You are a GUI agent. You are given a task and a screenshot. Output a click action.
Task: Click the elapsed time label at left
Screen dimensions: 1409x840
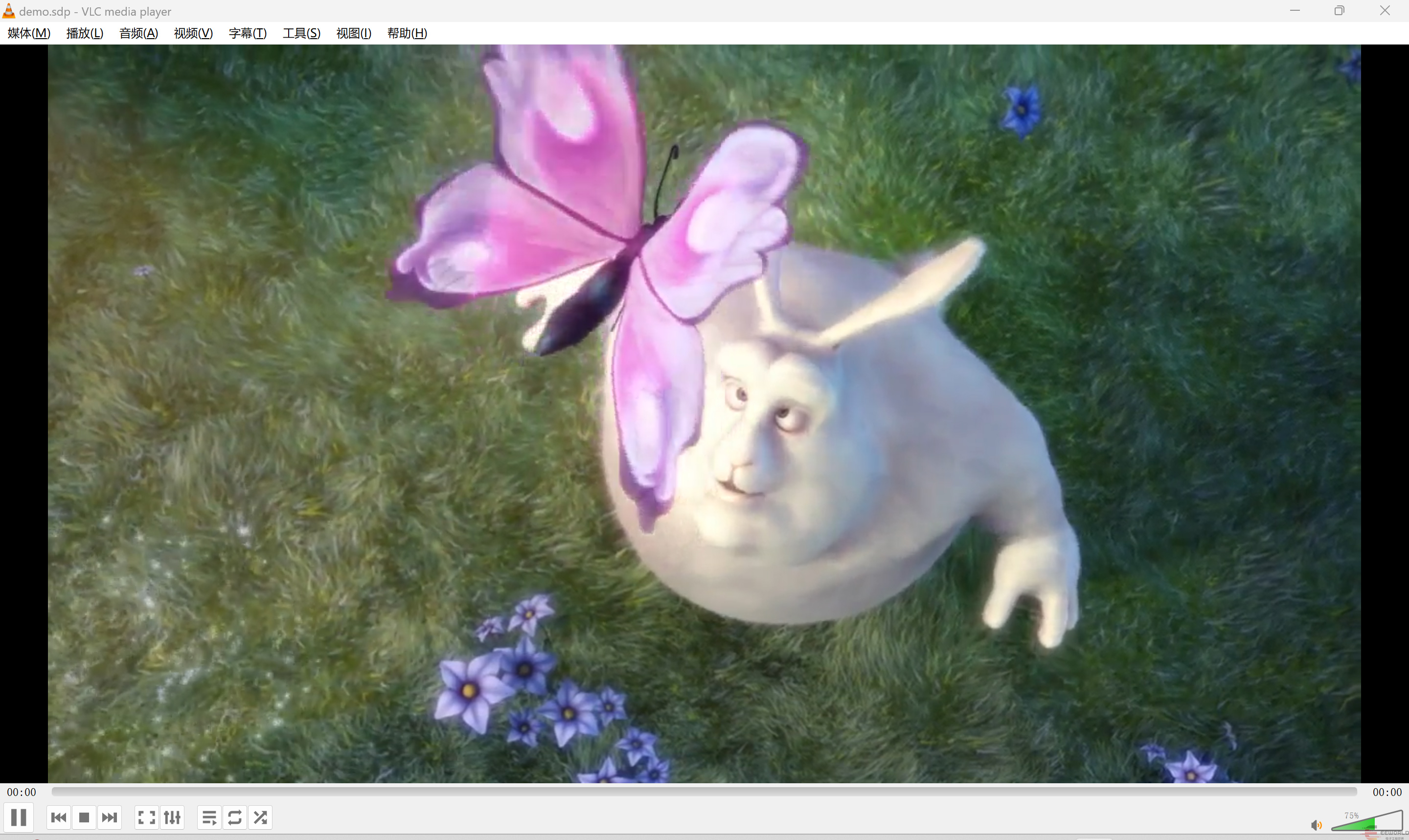point(22,792)
